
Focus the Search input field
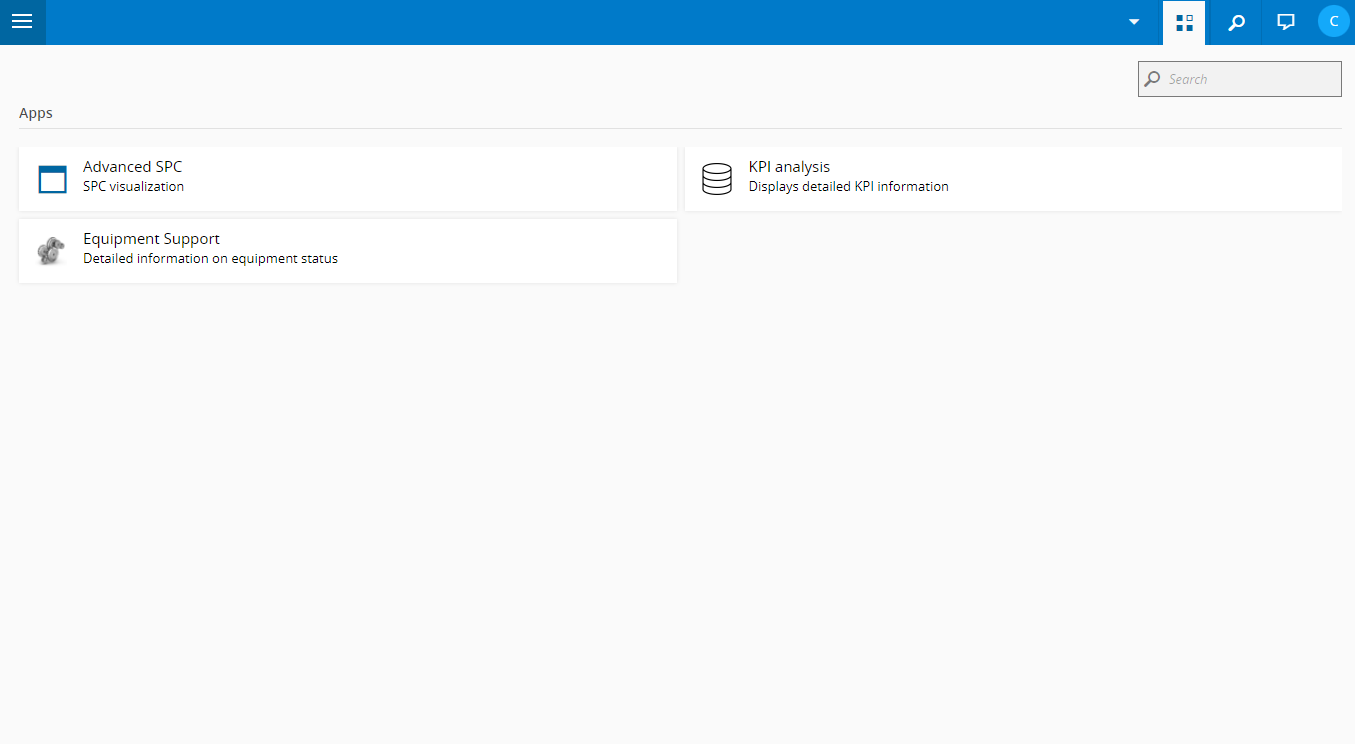(x=1239, y=79)
